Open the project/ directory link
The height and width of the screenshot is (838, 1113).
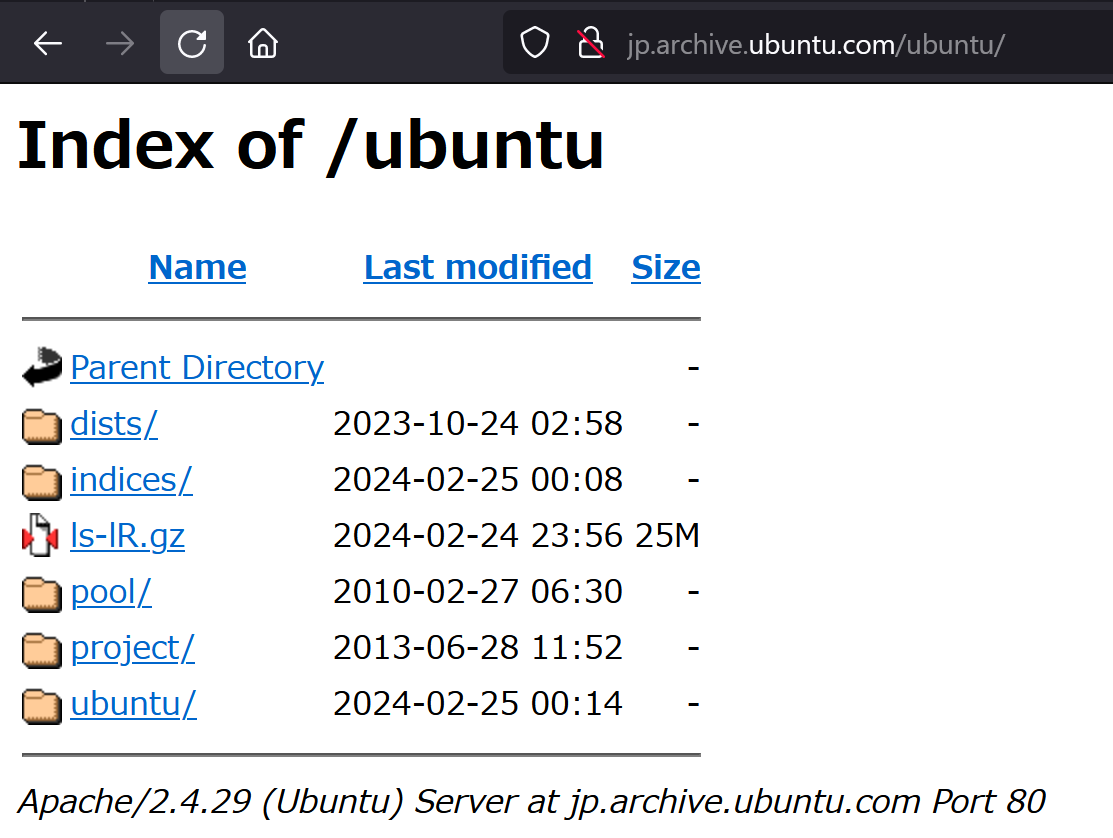132,648
